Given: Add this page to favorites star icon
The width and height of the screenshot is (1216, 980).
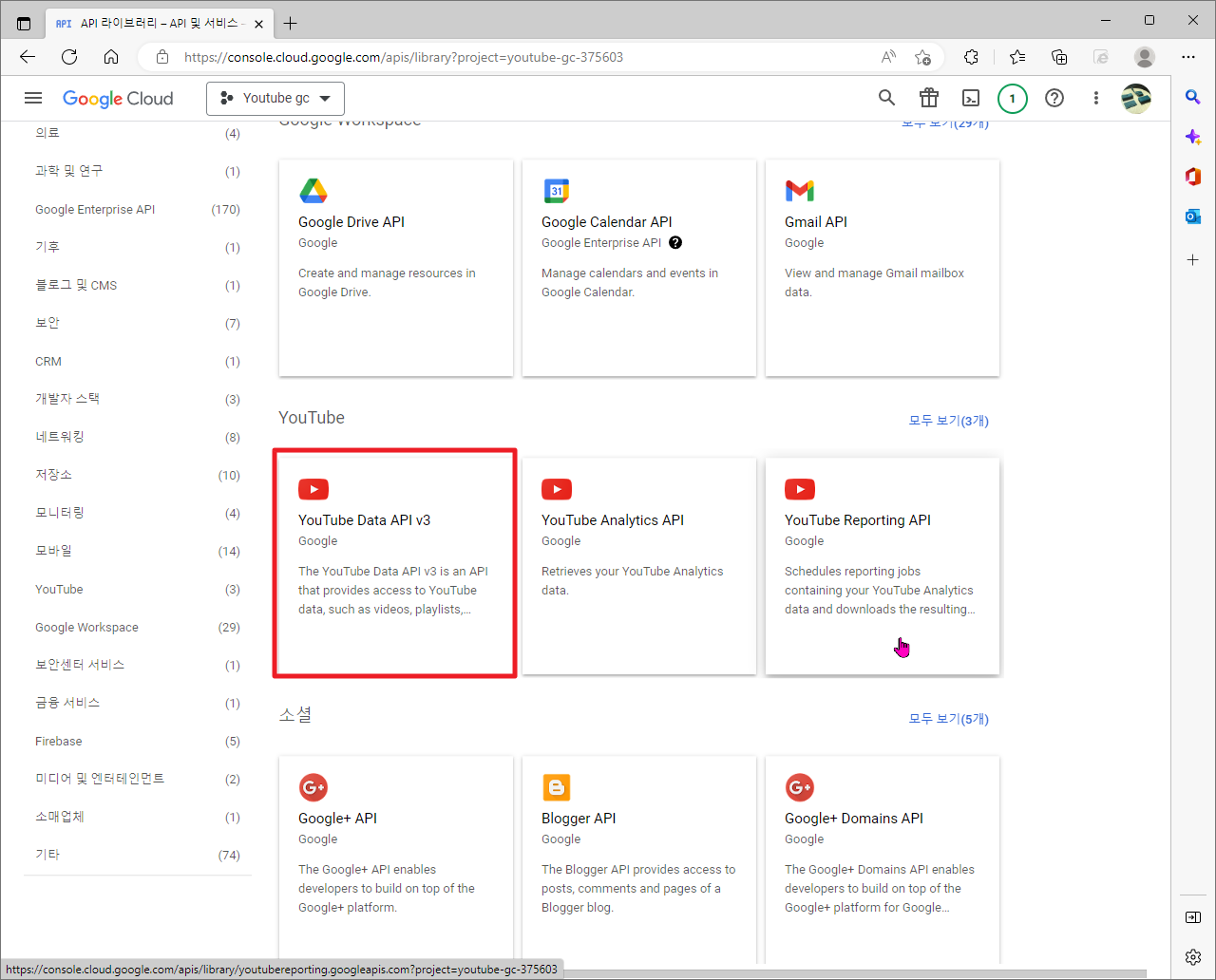Looking at the screenshot, I should click(922, 57).
